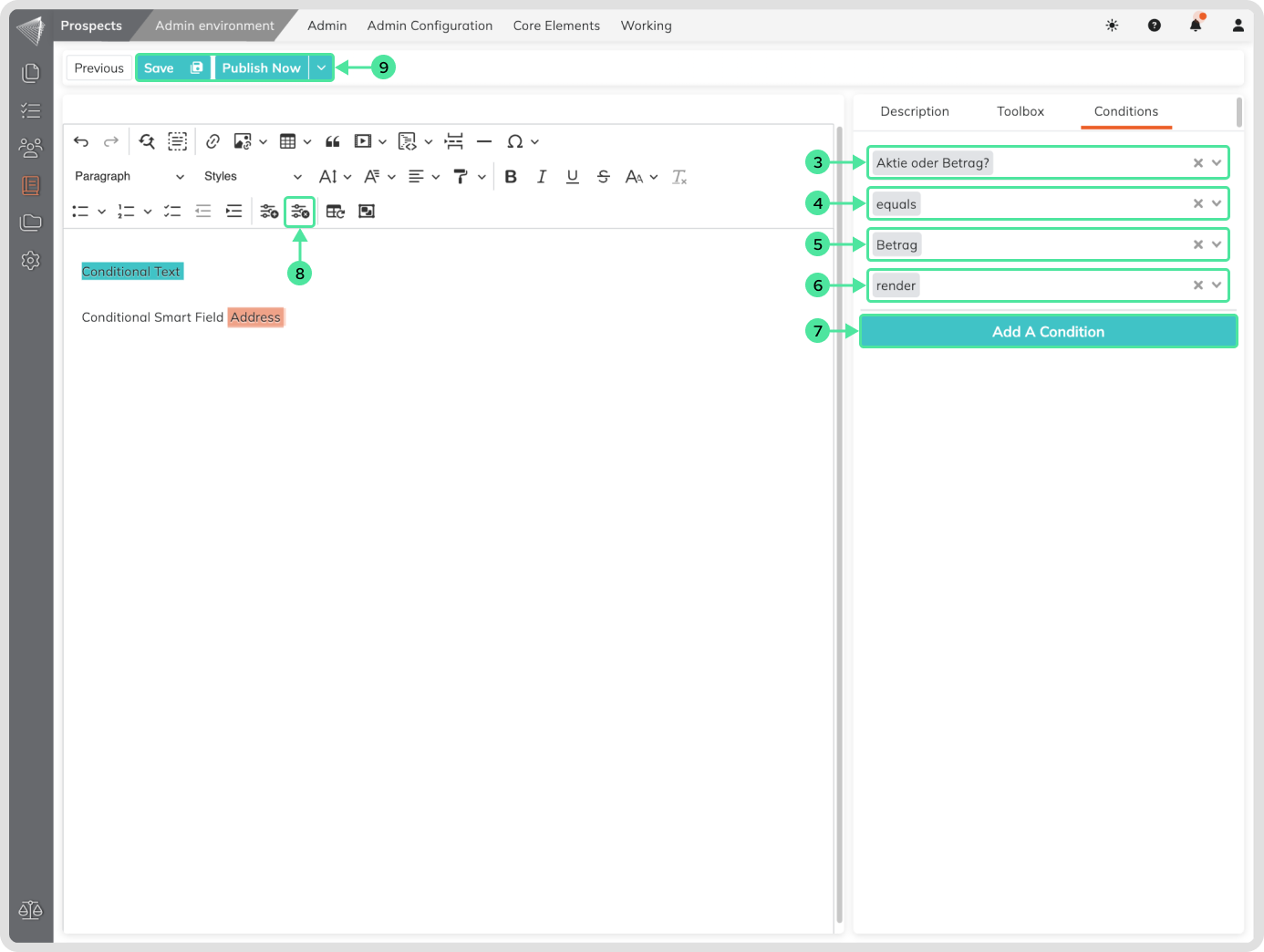
Task: Open find and replace tool
Action: [x=147, y=141]
